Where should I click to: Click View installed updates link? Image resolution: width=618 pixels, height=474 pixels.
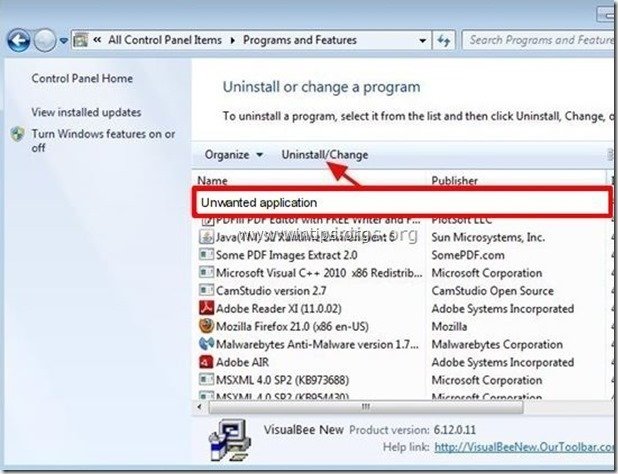86,112
